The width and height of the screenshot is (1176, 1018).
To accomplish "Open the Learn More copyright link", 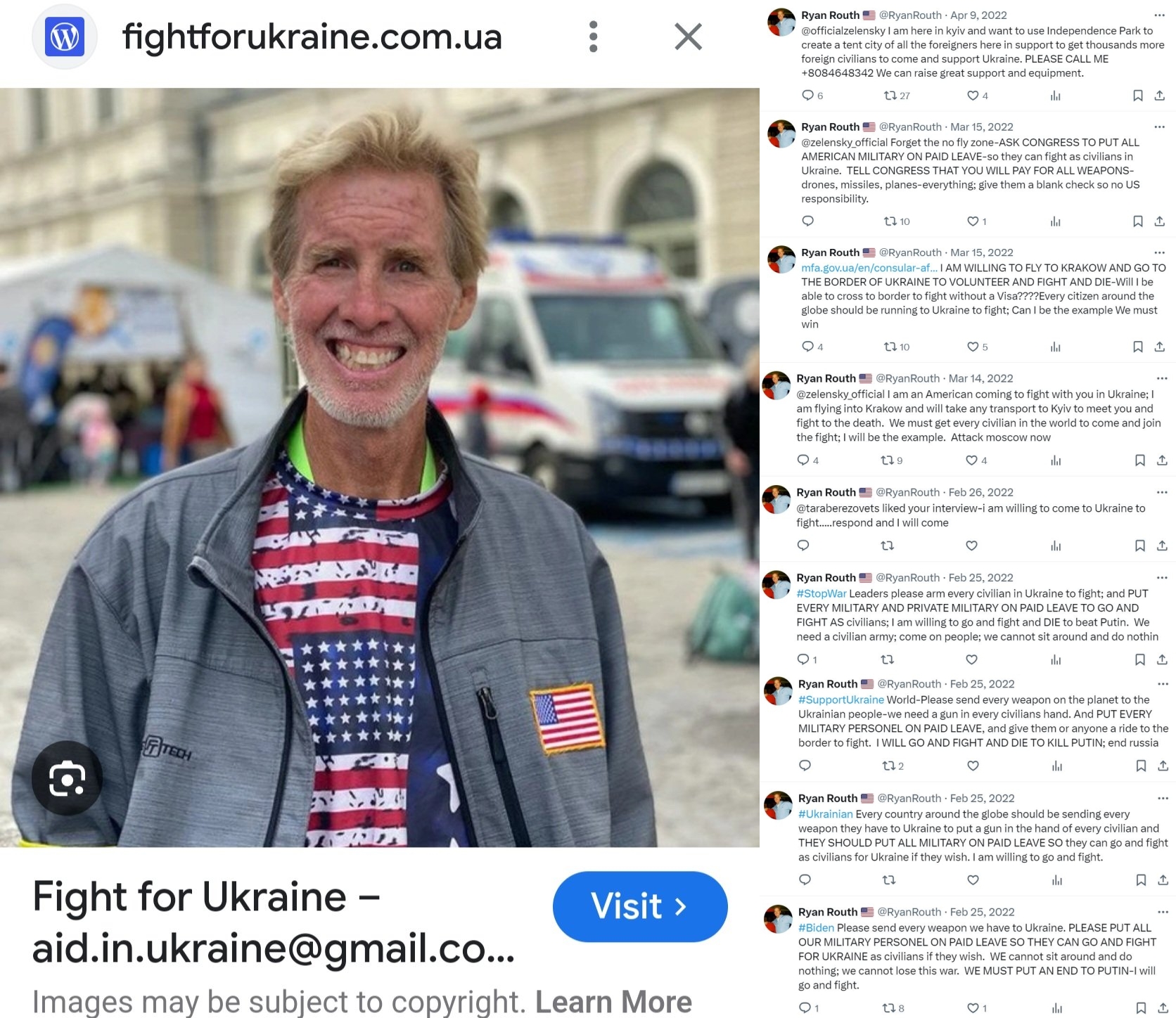I will (x=613, y=1002).
